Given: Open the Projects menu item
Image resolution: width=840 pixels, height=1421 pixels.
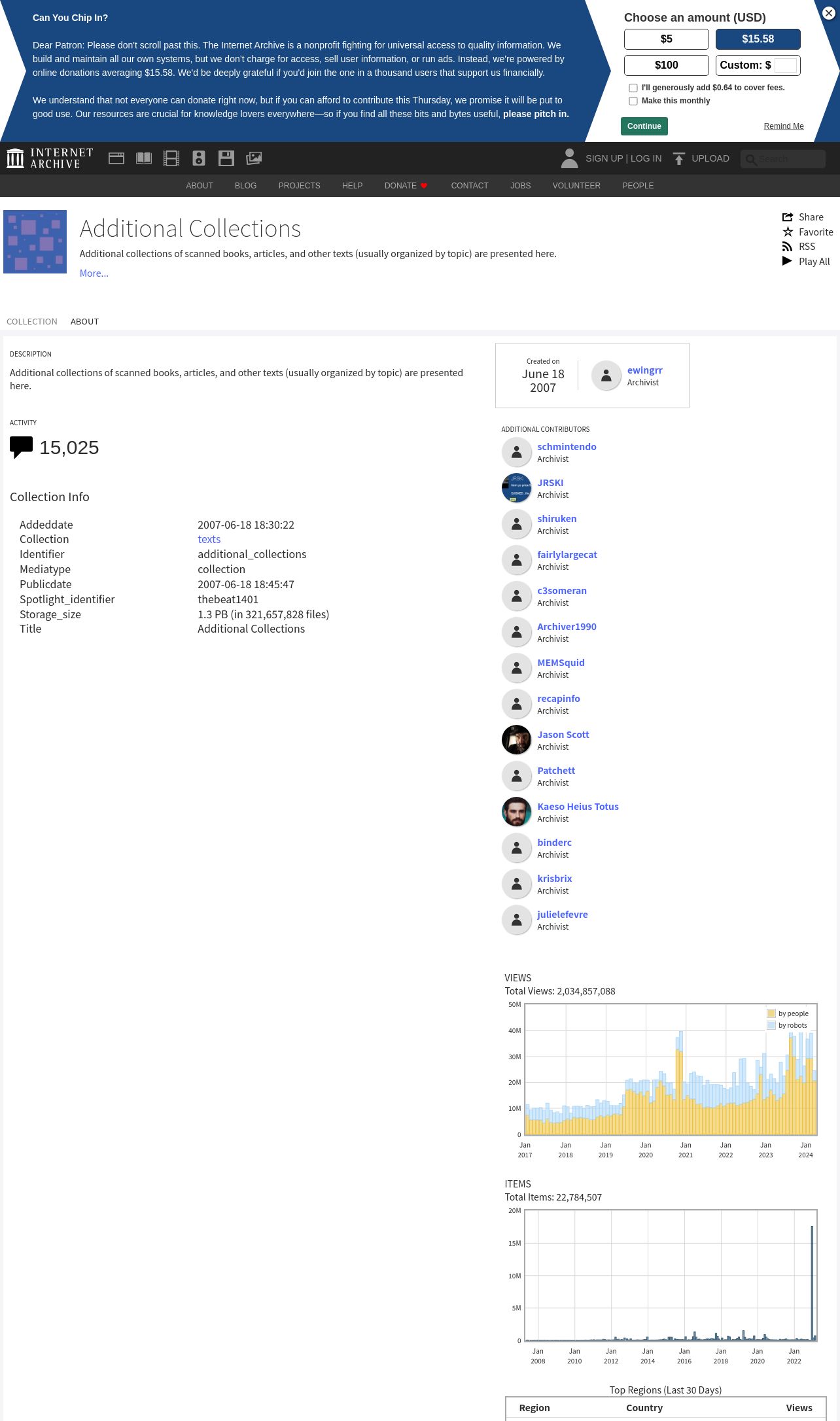Looking at the screenshot, I should pos(299,186).
